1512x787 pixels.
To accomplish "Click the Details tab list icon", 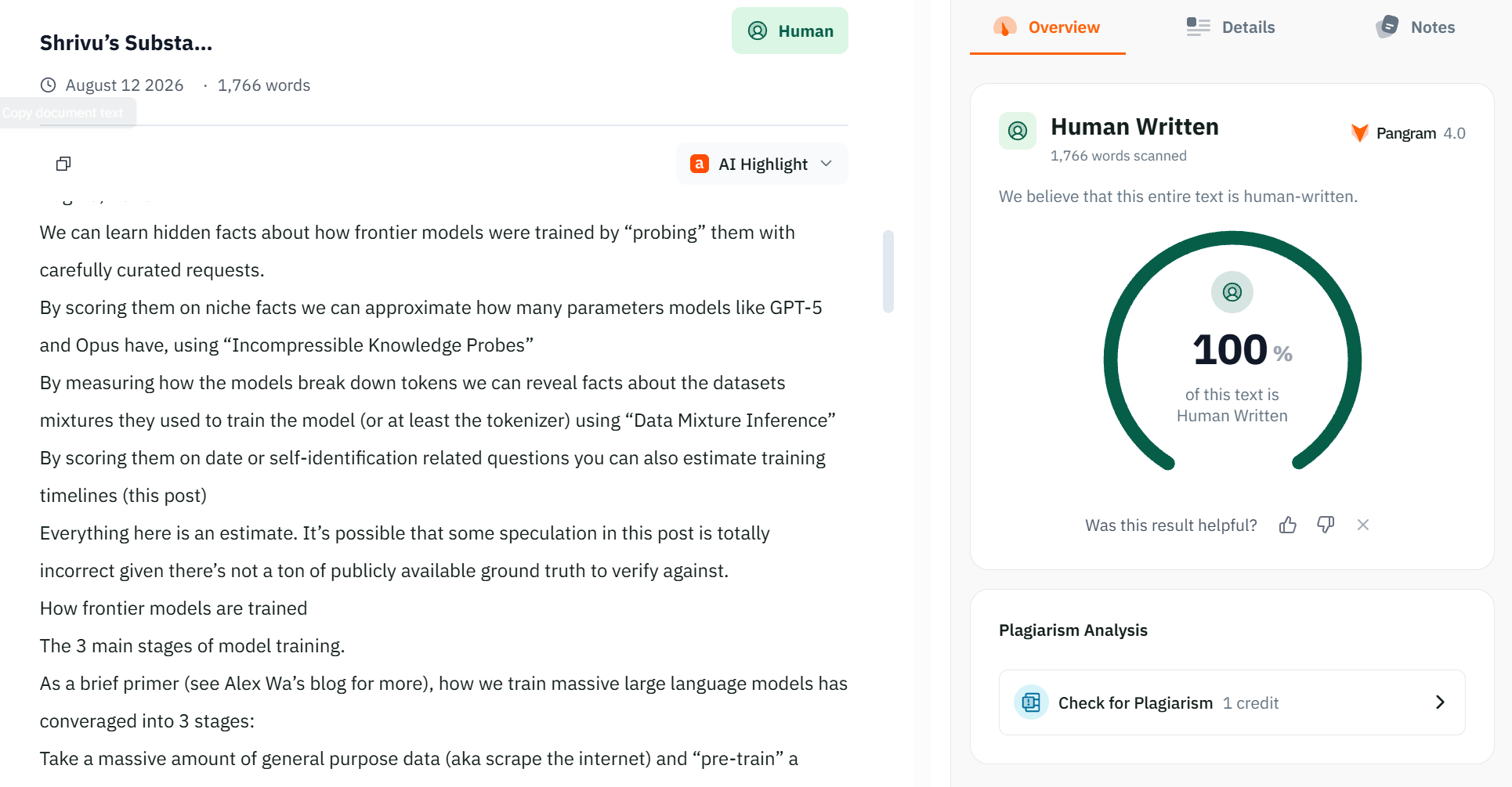I will [1198, 27].
